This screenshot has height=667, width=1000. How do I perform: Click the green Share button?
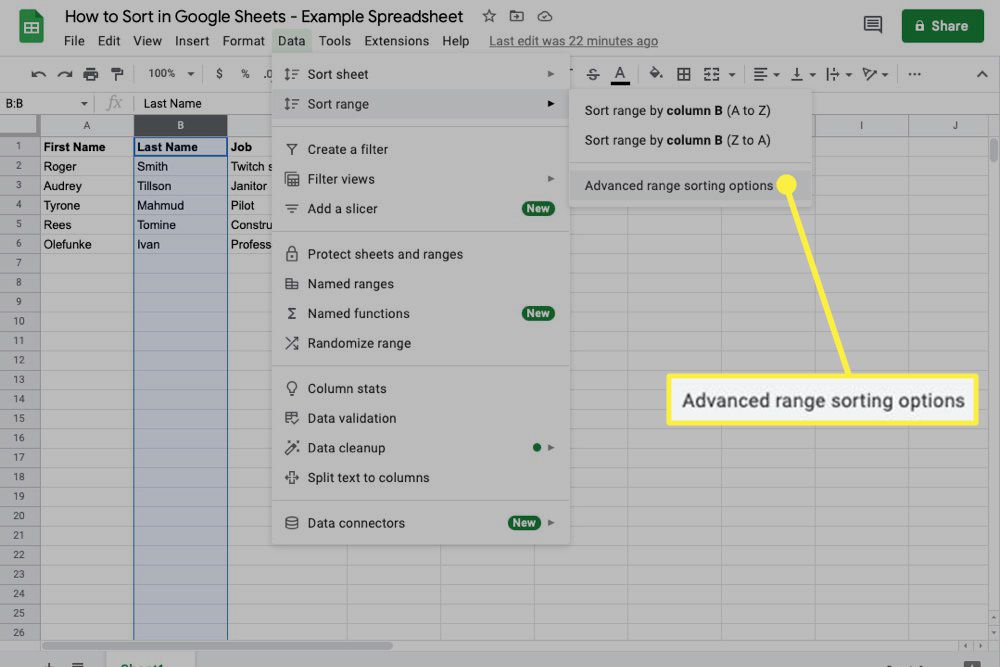942,26
